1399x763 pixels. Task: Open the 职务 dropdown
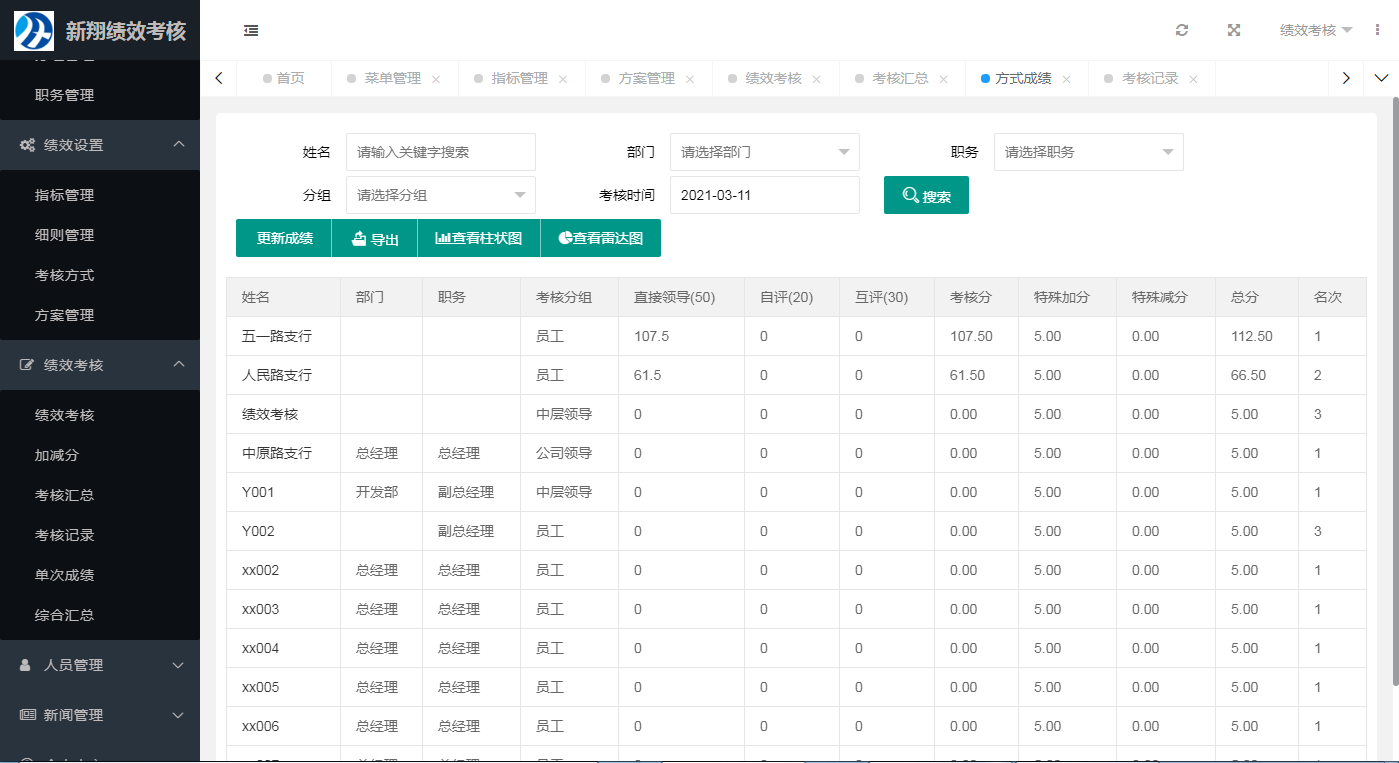pos(1088,152)
